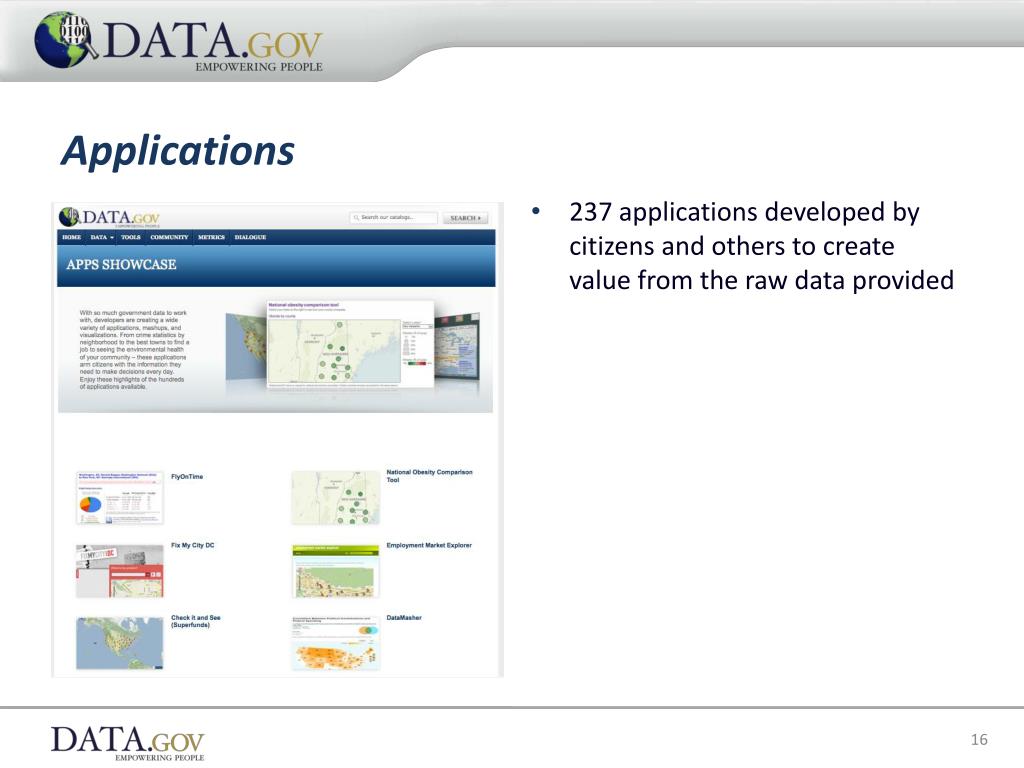Go to the COMMUNITY menu item
The image size is (1024, 768).
pos(169,237)
